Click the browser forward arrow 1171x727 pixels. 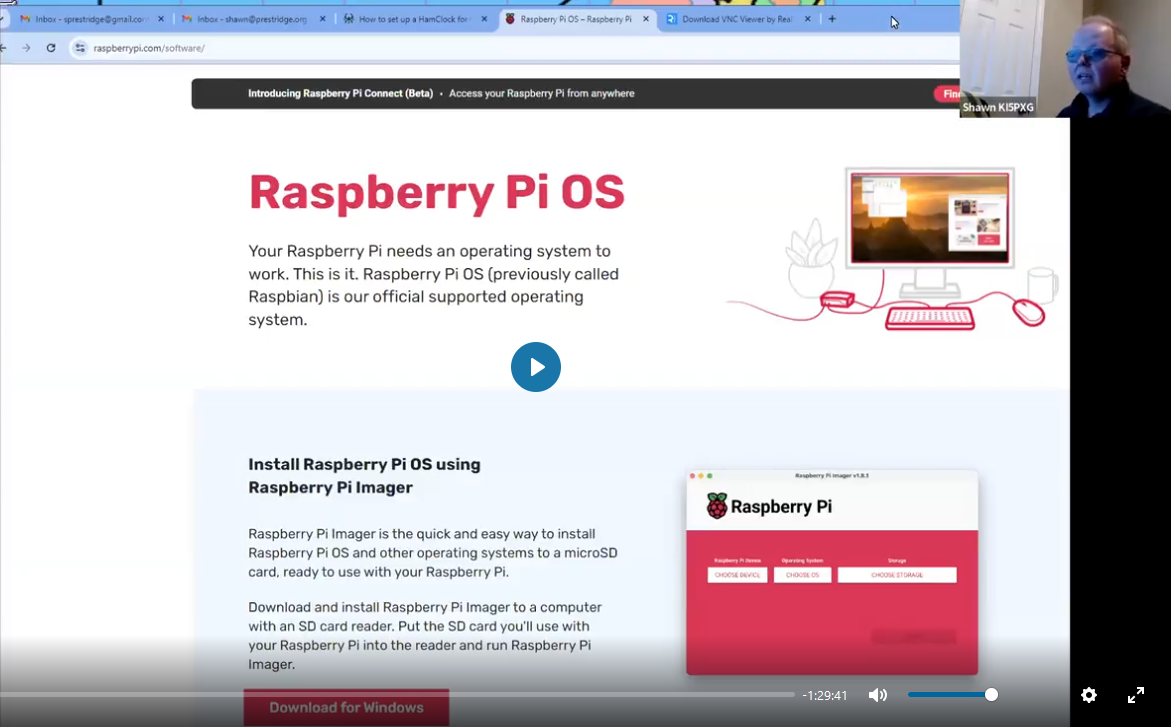26,48
